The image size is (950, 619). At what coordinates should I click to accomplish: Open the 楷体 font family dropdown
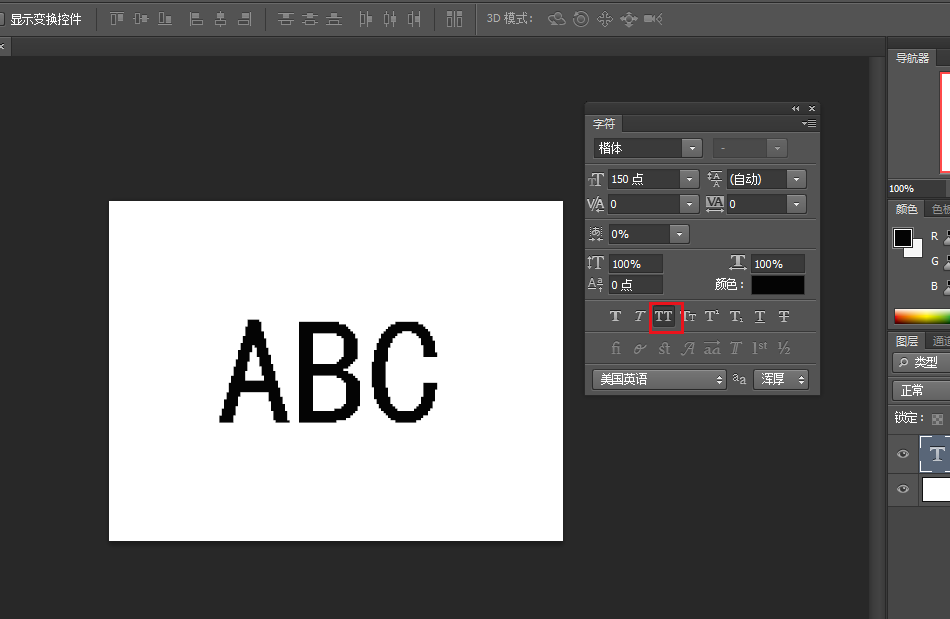692,148
